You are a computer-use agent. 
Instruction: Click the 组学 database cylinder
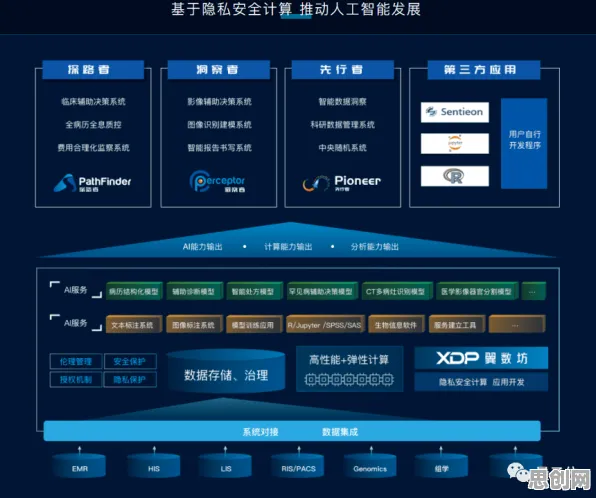[x=441, y=465]
